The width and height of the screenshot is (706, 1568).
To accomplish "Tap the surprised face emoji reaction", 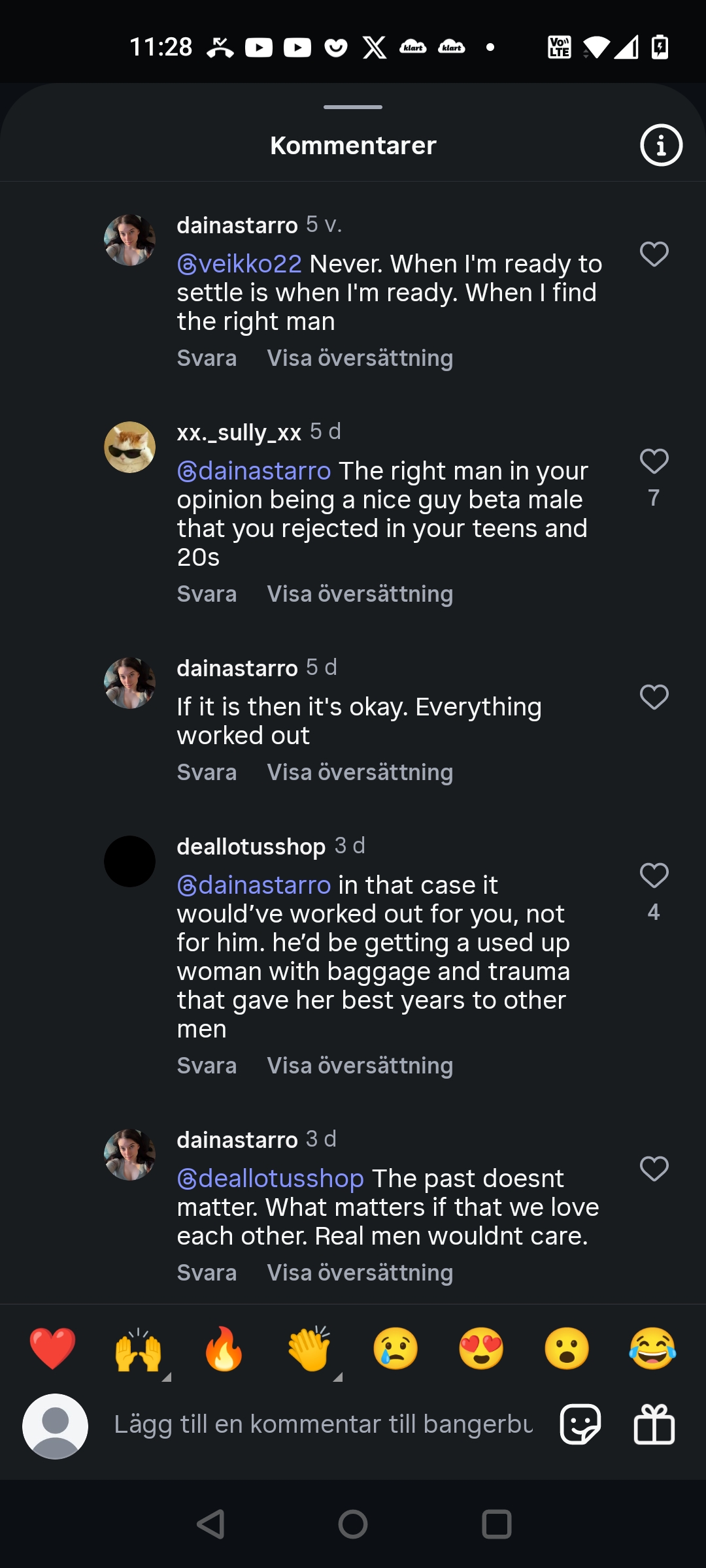I will click(x=566, y=1349).
